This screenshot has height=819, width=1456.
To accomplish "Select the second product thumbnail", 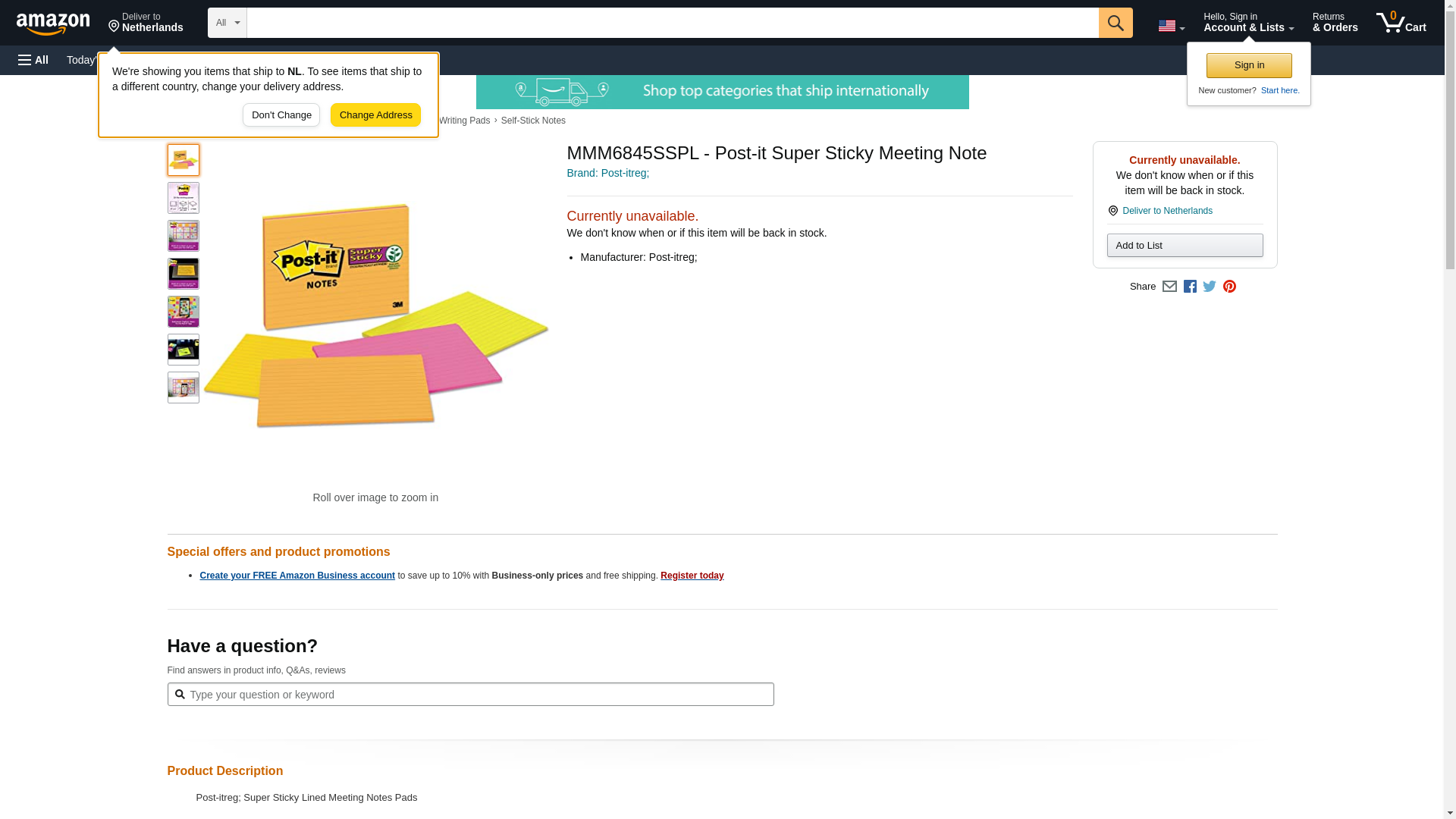I will click(183, 198).
